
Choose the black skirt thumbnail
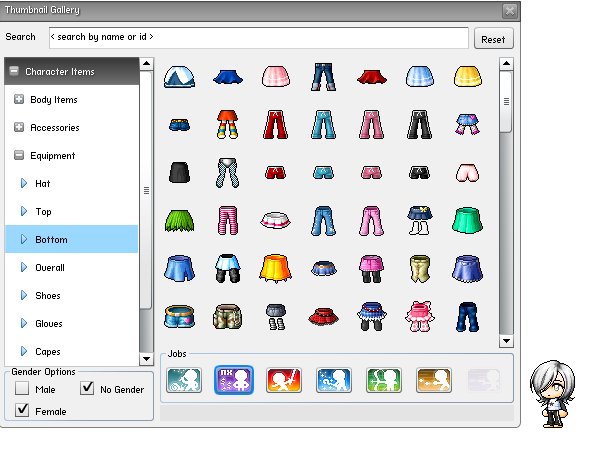tap(179, 172)
